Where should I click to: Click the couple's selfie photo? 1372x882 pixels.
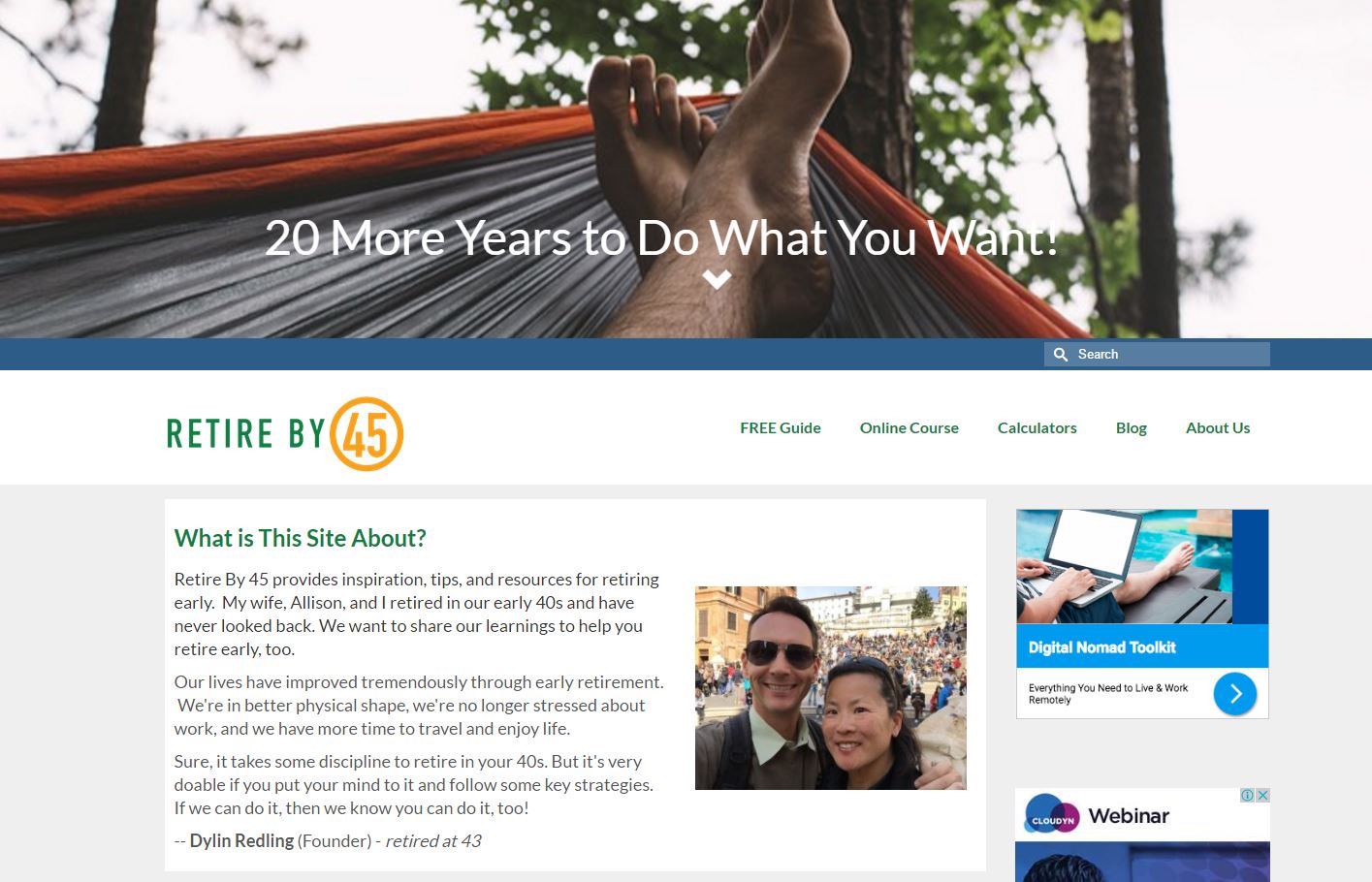[831, 688]
